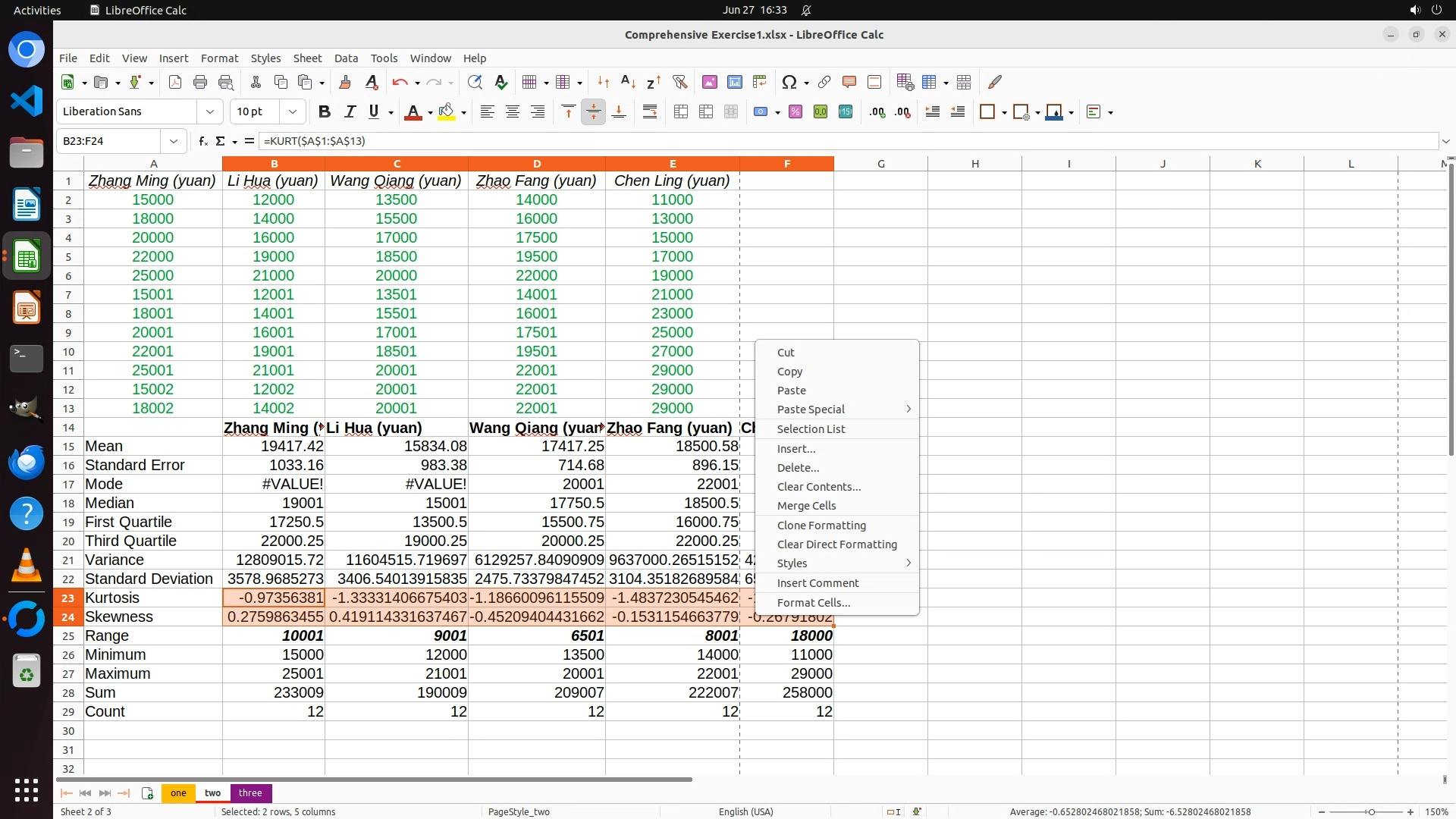Click the Print toolbar icon
Screen dimensions: 1456x819
pos(200,82)
